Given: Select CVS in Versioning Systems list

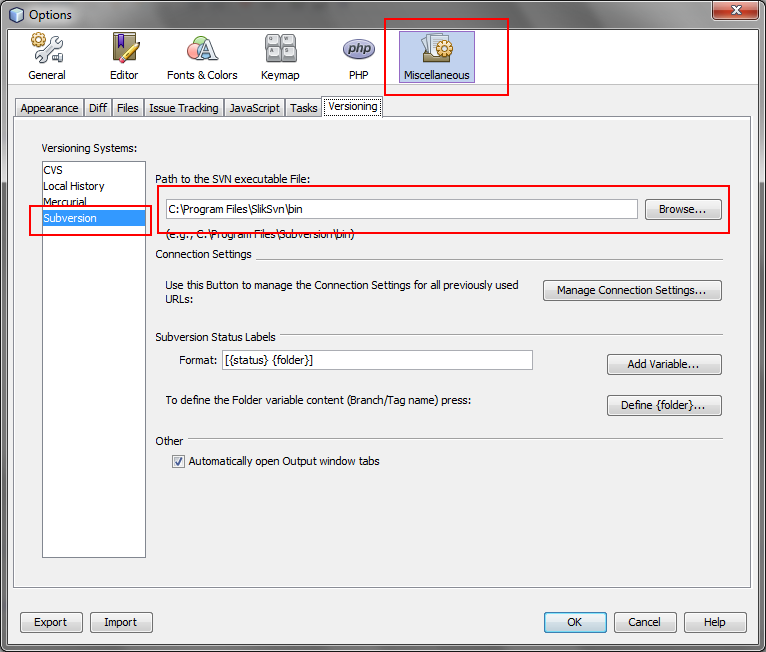Looking at the screenshot, I should [53, 170].
